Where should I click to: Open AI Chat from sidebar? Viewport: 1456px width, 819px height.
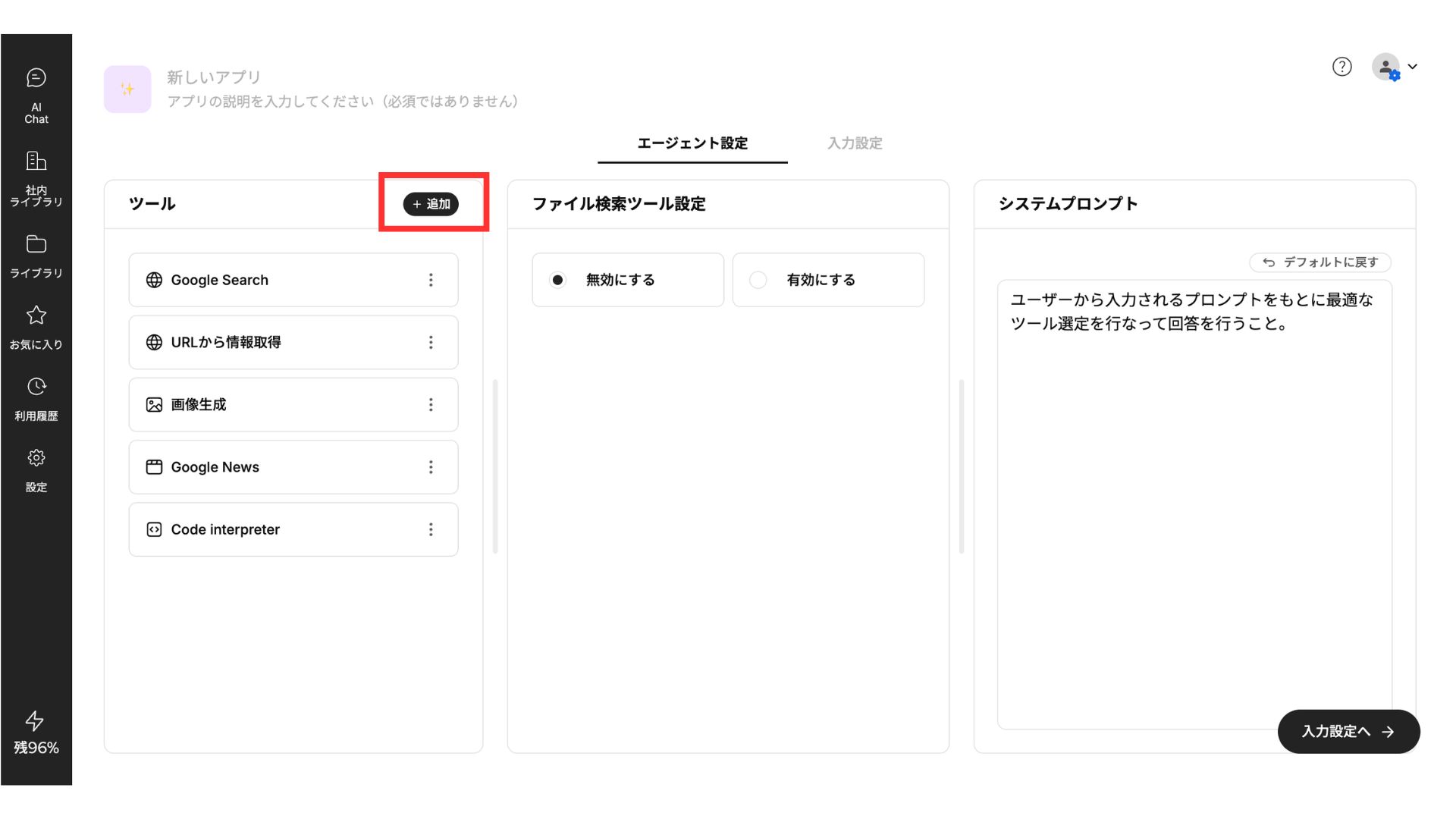pos(36,78)
